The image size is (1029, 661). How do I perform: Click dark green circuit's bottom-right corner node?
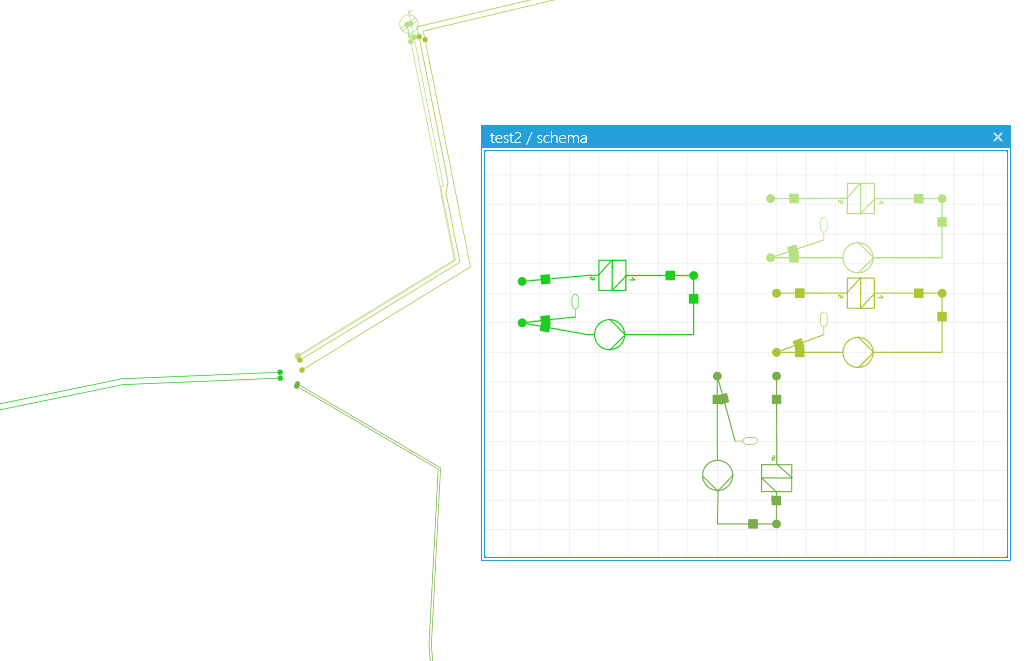(776, 524)
